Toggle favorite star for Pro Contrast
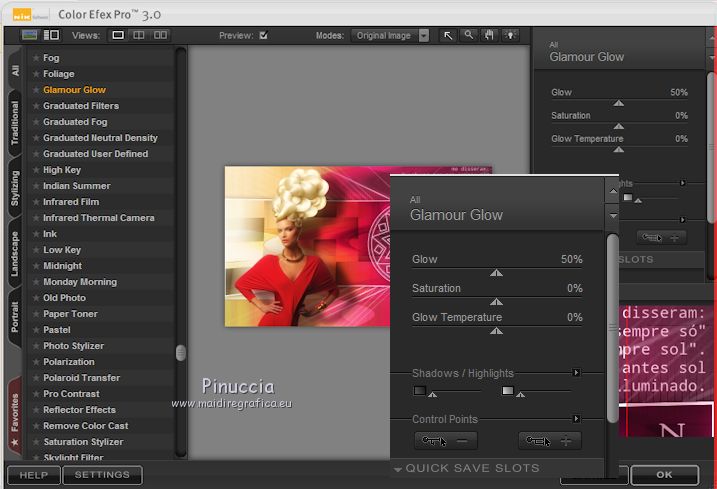This screenshot has height=489, width=717. tap(36, 394)
